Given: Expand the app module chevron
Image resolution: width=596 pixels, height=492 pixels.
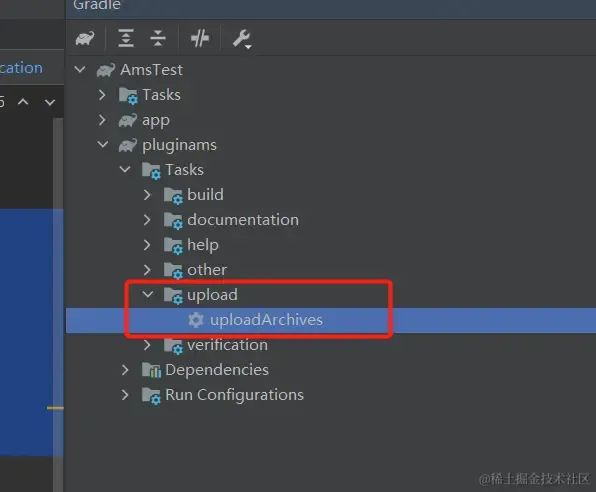Looking at the screenshot, I should [x=102, y=120].
